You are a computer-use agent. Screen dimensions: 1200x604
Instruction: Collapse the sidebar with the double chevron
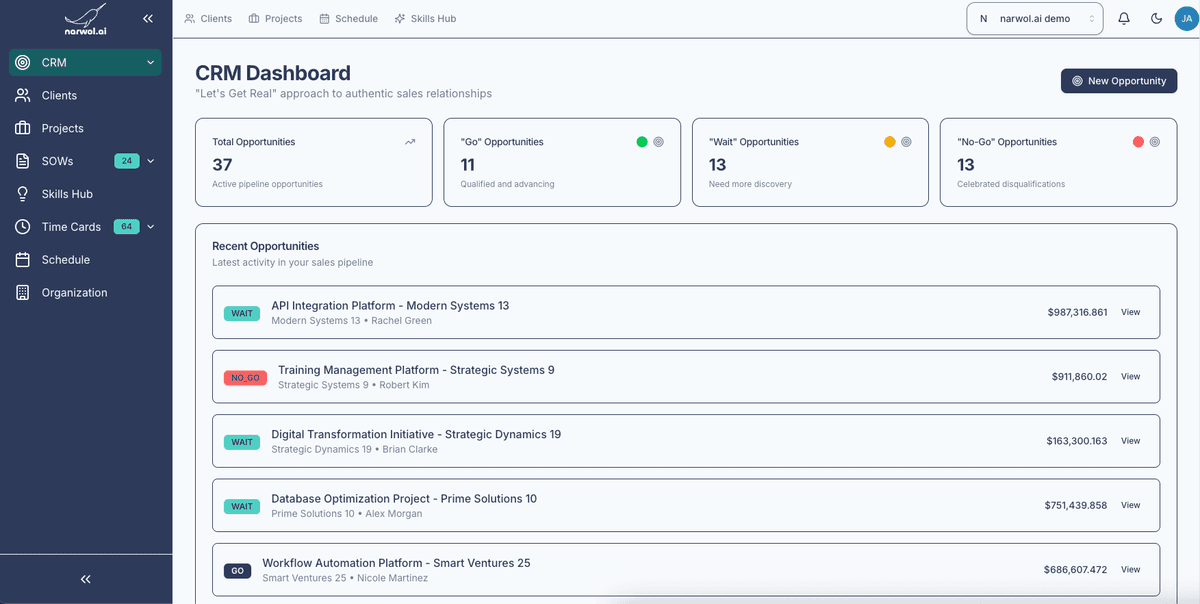[148, 18]
